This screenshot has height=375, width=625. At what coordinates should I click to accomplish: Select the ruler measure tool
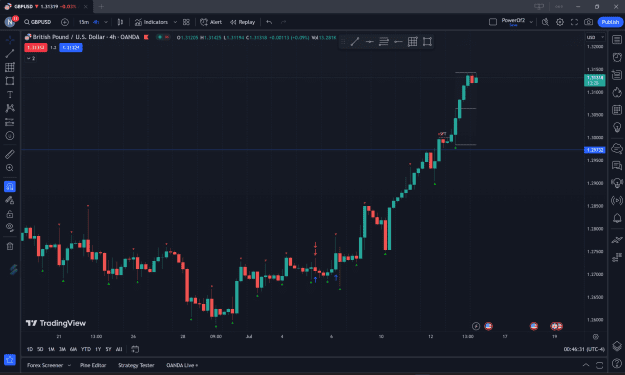pyautogui.click(x=10, y=154)
